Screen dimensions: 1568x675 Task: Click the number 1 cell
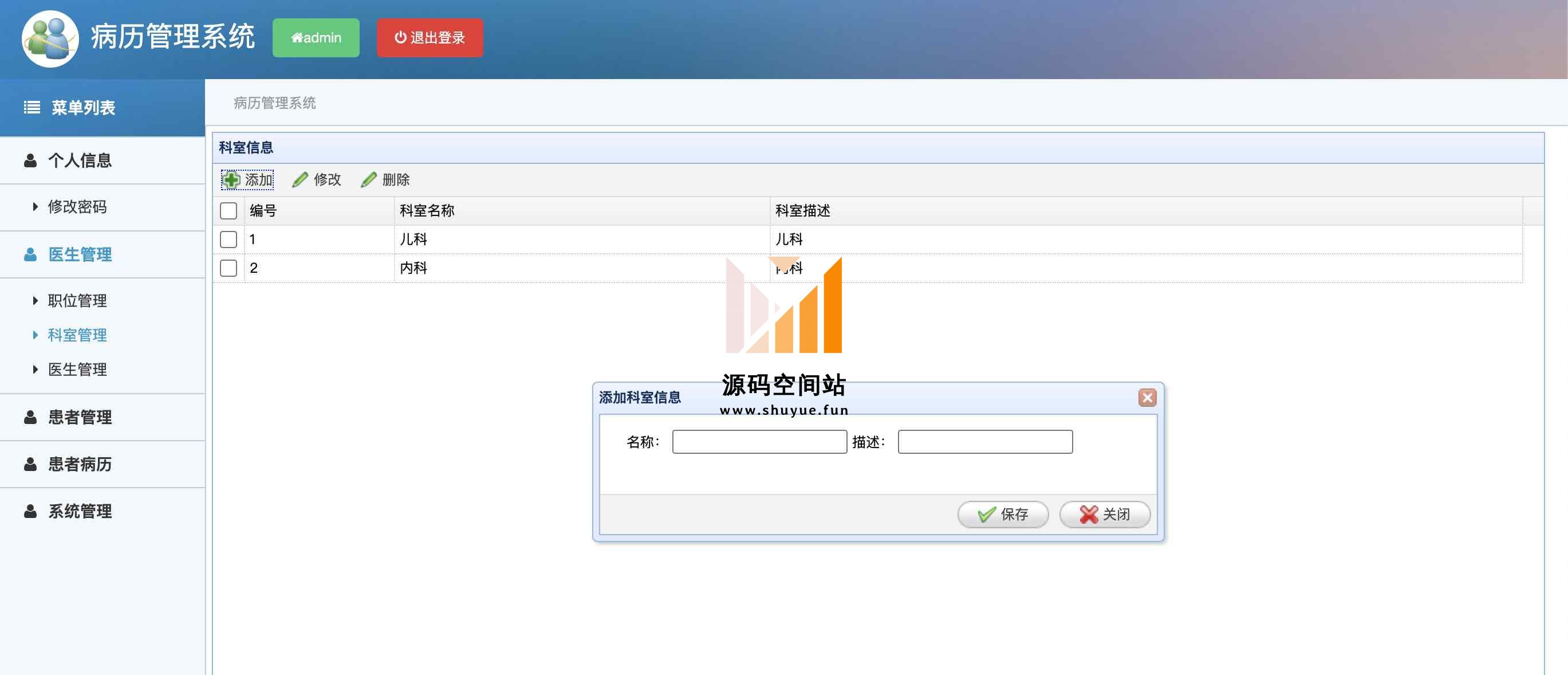click(x=319, y=240)
